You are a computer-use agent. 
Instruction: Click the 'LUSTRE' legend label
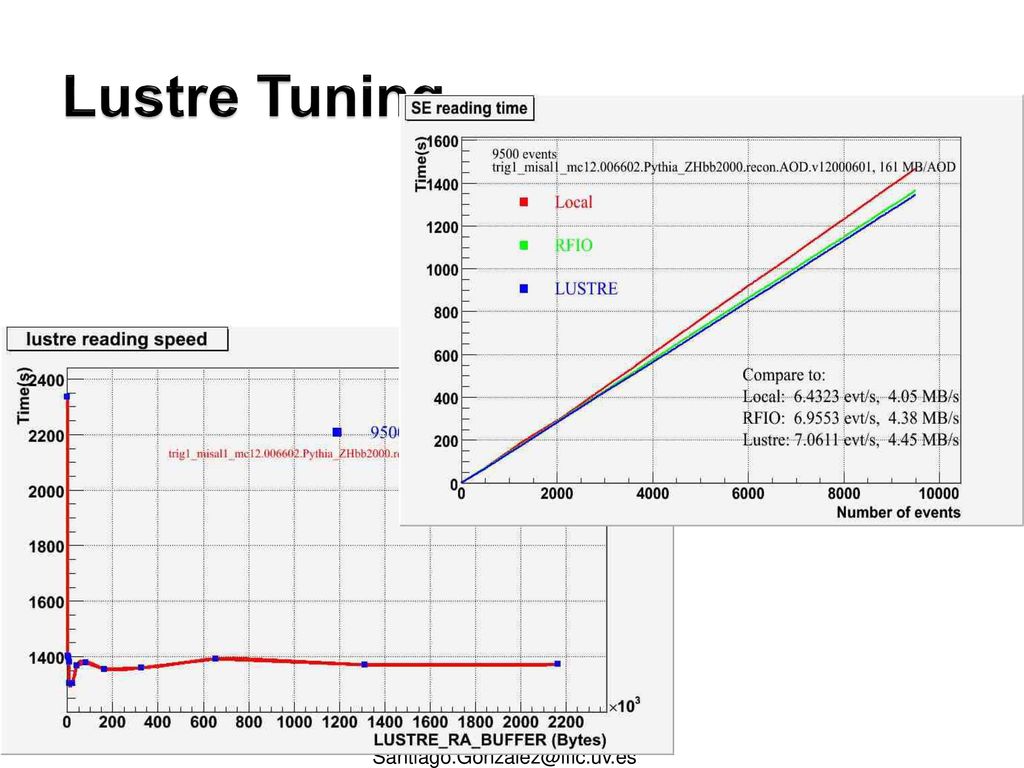pos(586,289)
